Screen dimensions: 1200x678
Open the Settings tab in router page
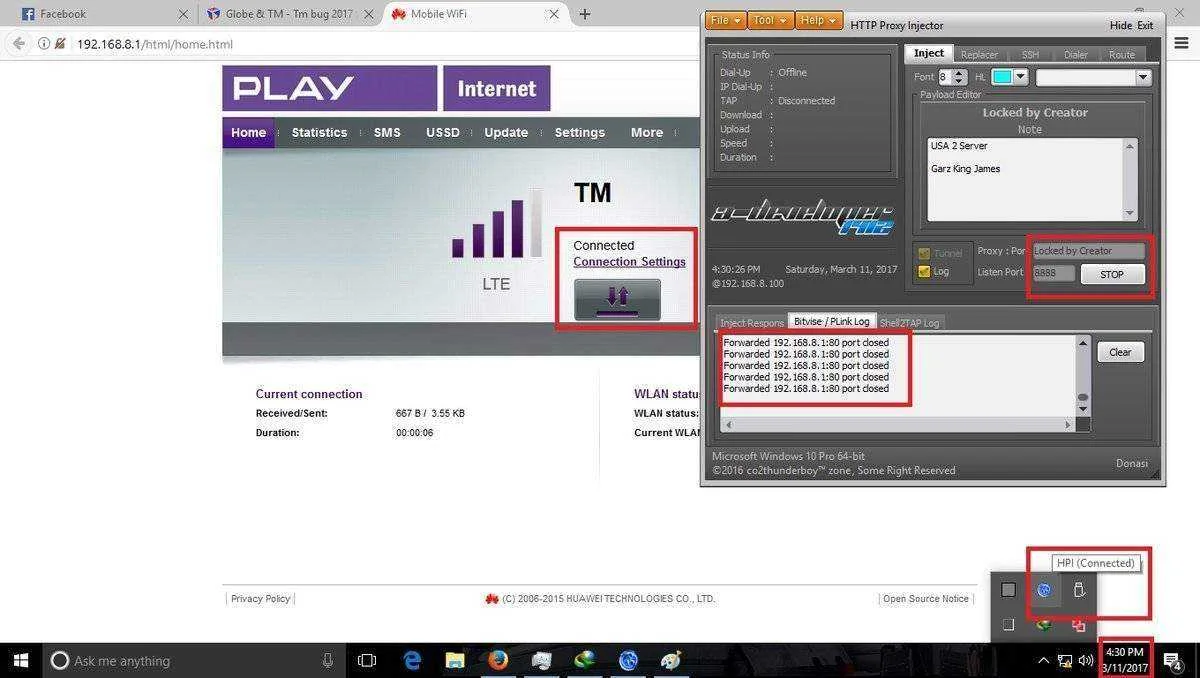click(x=580, y=132)
